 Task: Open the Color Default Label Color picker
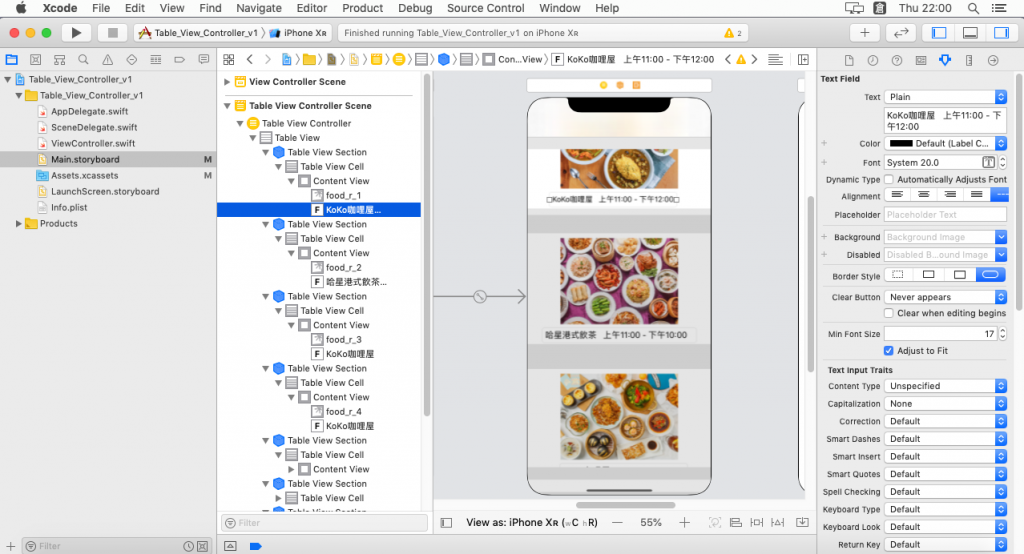click(x=945, y=143)
